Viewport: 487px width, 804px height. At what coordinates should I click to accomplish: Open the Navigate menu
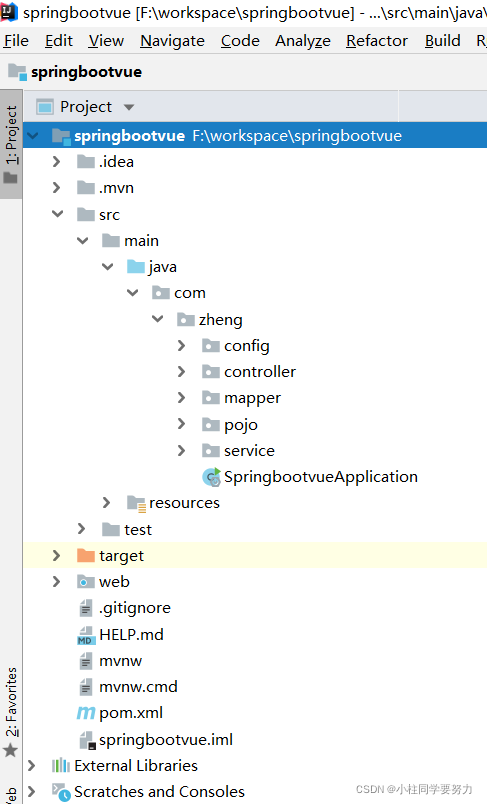(172, 41)
